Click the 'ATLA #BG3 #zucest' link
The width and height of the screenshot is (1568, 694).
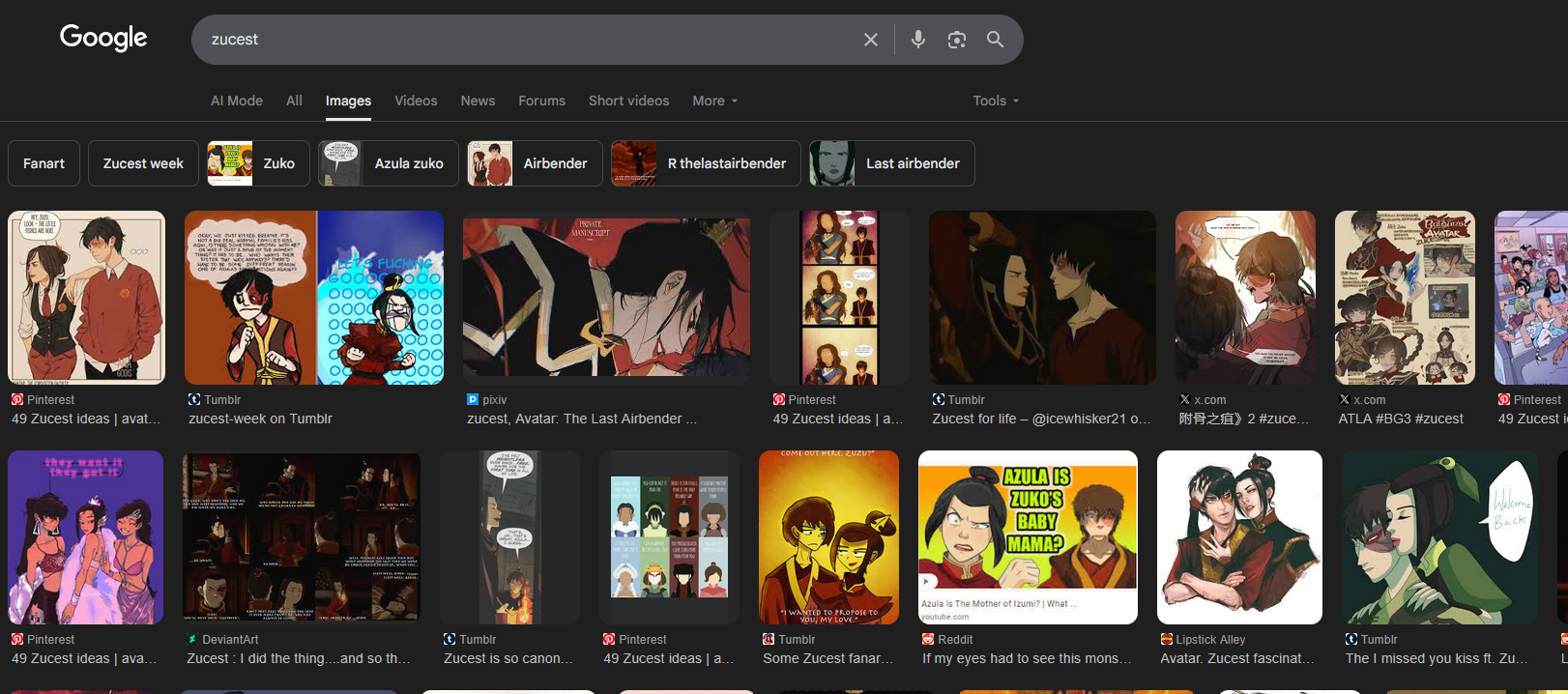(x=1401, y=419)
